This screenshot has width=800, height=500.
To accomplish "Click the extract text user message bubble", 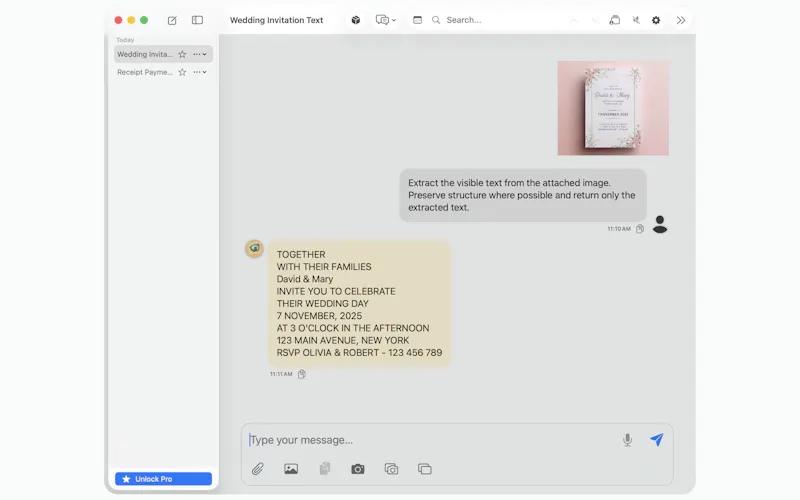I will click(x=522, y=195).
